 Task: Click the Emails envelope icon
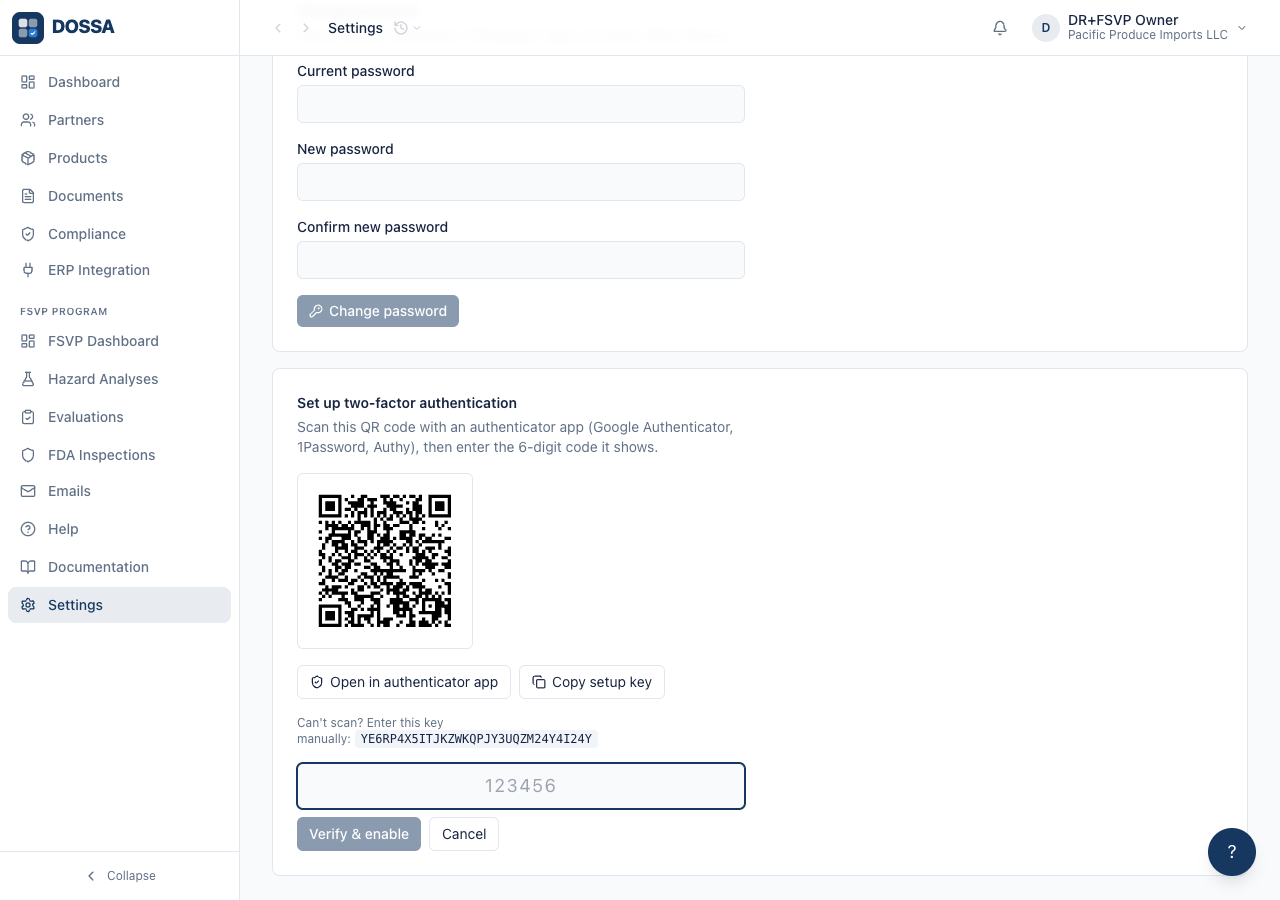click(28, 491)
